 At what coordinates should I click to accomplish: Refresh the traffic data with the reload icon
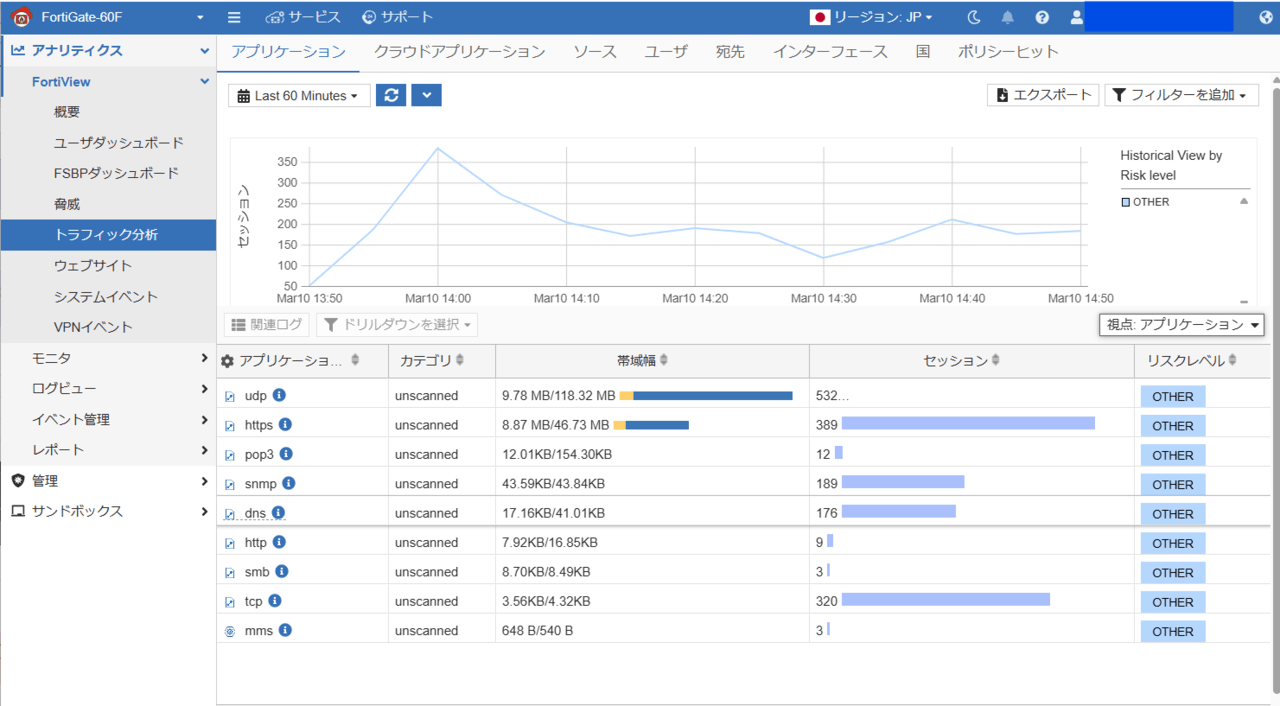click(x=390, y=95)
